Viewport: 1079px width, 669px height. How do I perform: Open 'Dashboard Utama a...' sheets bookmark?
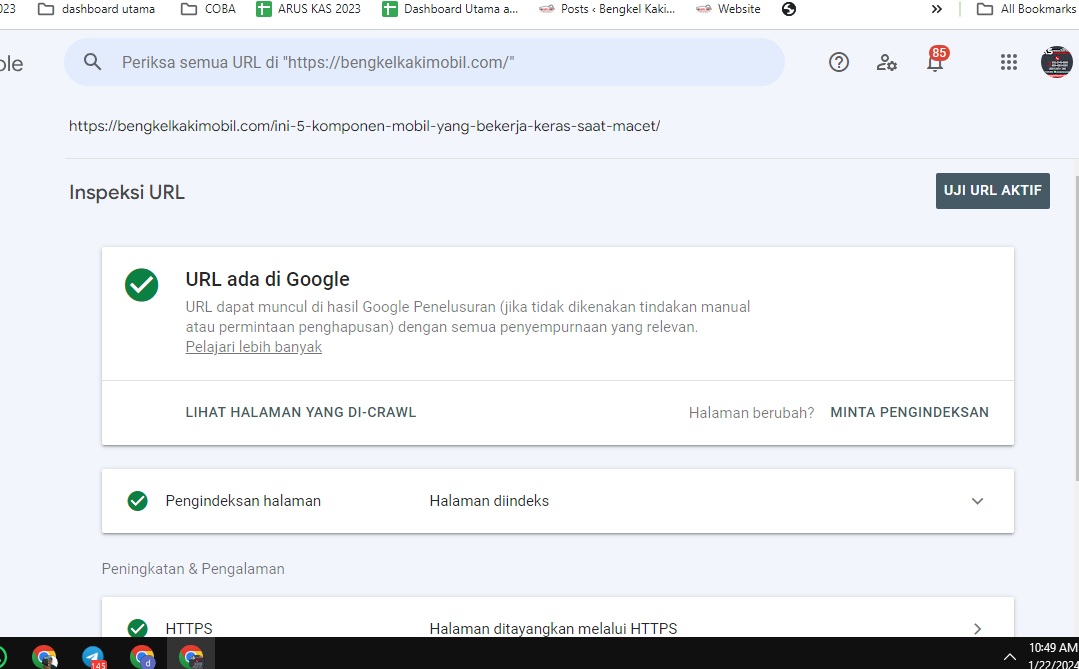(451, 9)
